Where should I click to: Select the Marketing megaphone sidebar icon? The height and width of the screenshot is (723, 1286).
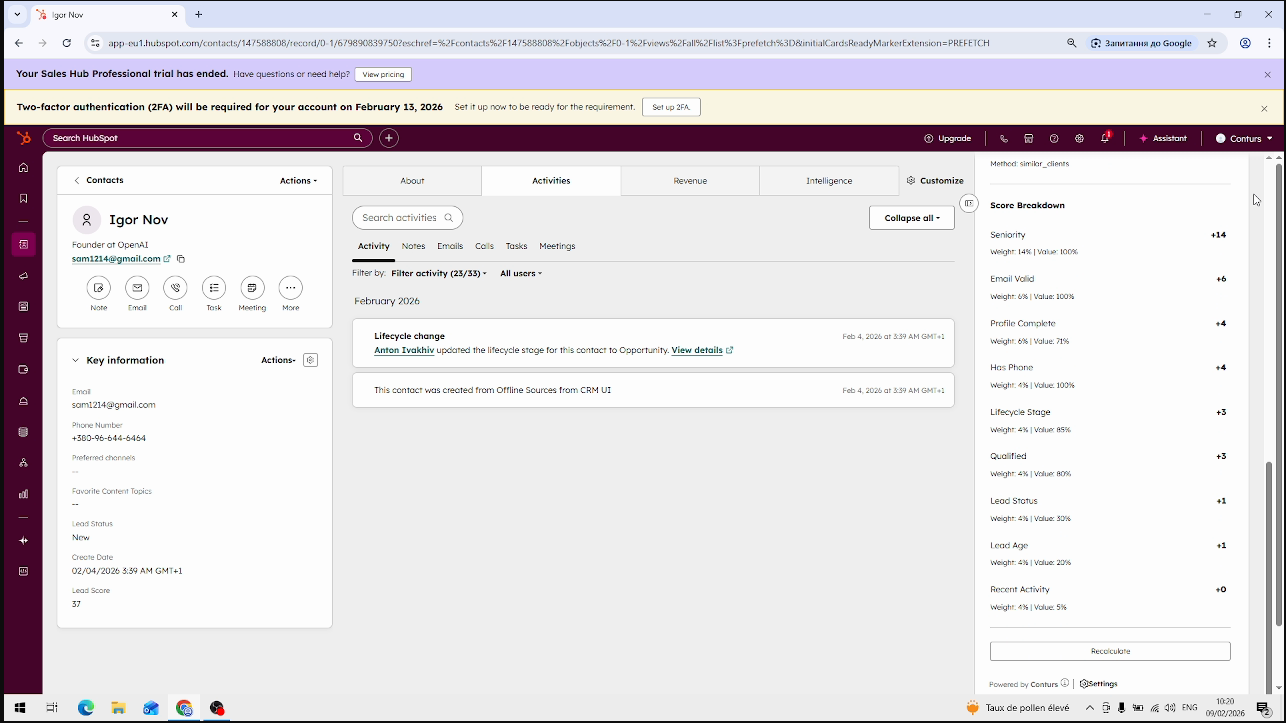[23, 275]
